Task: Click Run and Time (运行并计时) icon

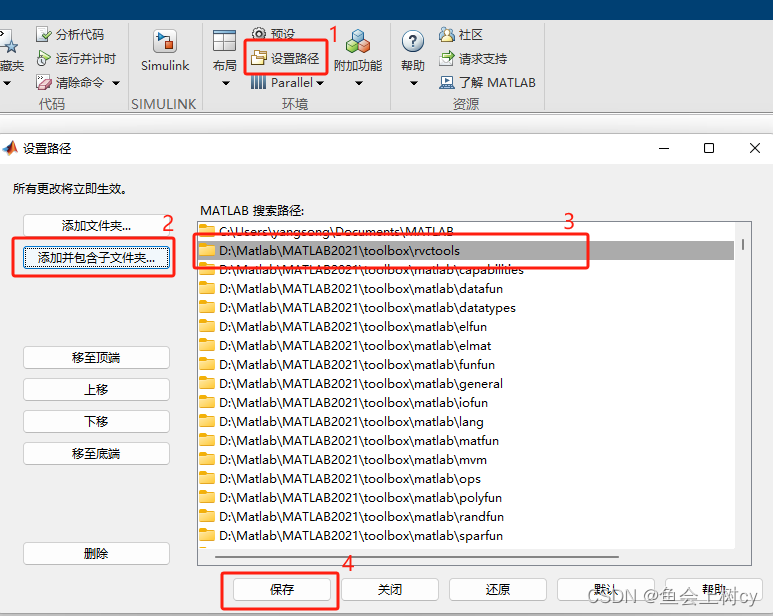Action: (43, 58)
